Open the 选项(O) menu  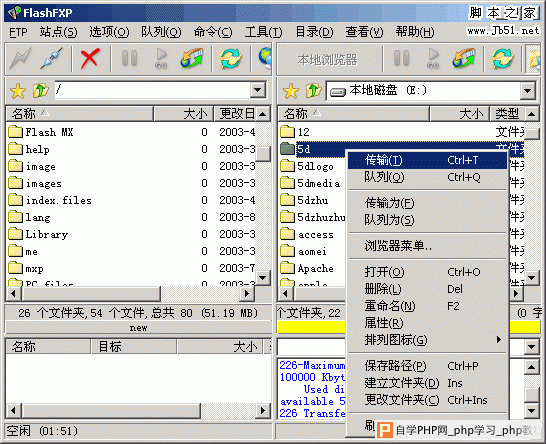109,32
